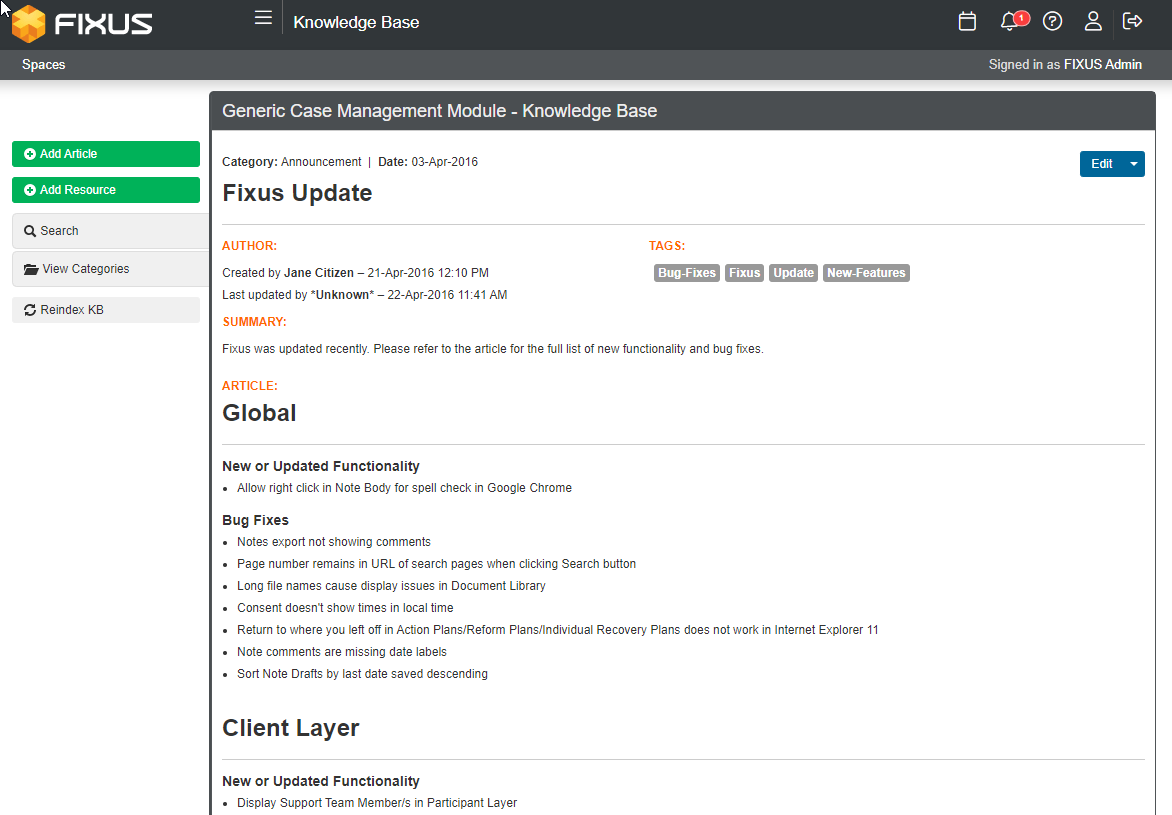Viewport: 1172px width, 815px height.
Task: Open the Edit button dropdown arrow
Action: click(x=1133, y=163)
